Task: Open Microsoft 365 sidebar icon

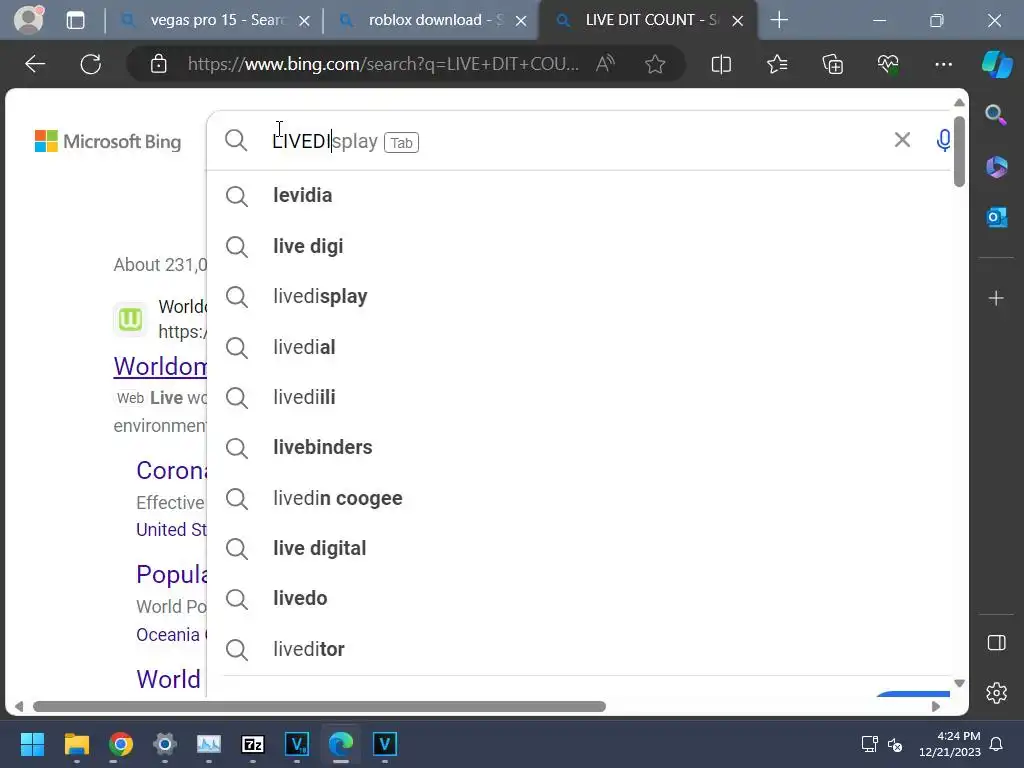Action: (996, 167)
